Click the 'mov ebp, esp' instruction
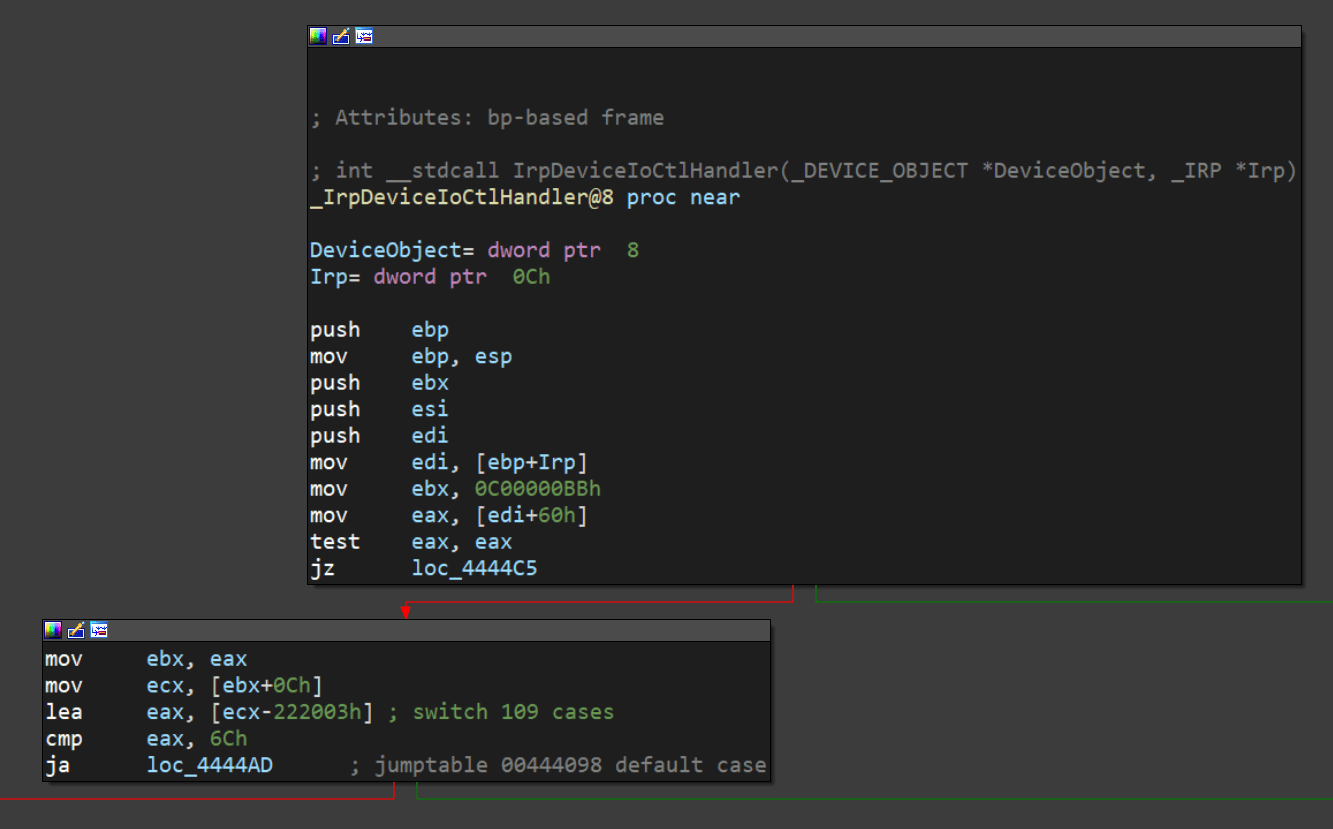This screenshot has width=1333, height=829. [x=411, y=357]
